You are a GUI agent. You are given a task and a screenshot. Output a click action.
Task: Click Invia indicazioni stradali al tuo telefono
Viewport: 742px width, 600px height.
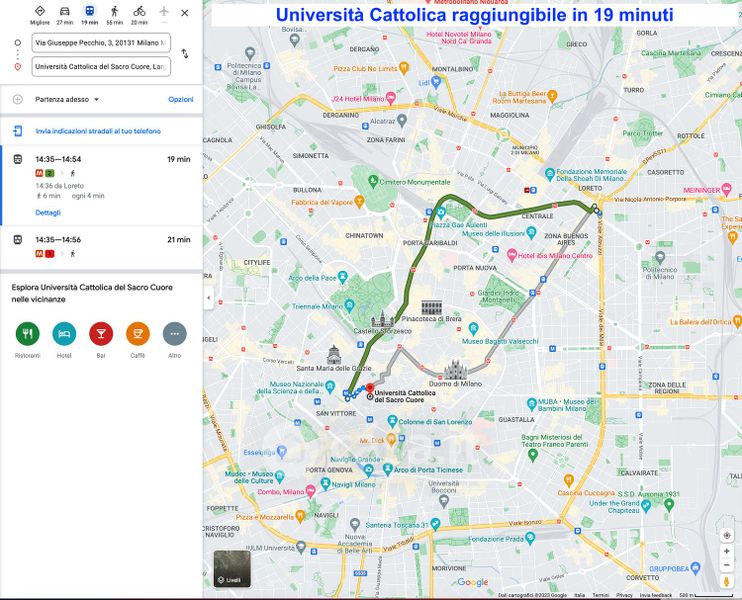pyautogui.click(x=98, y=131)
